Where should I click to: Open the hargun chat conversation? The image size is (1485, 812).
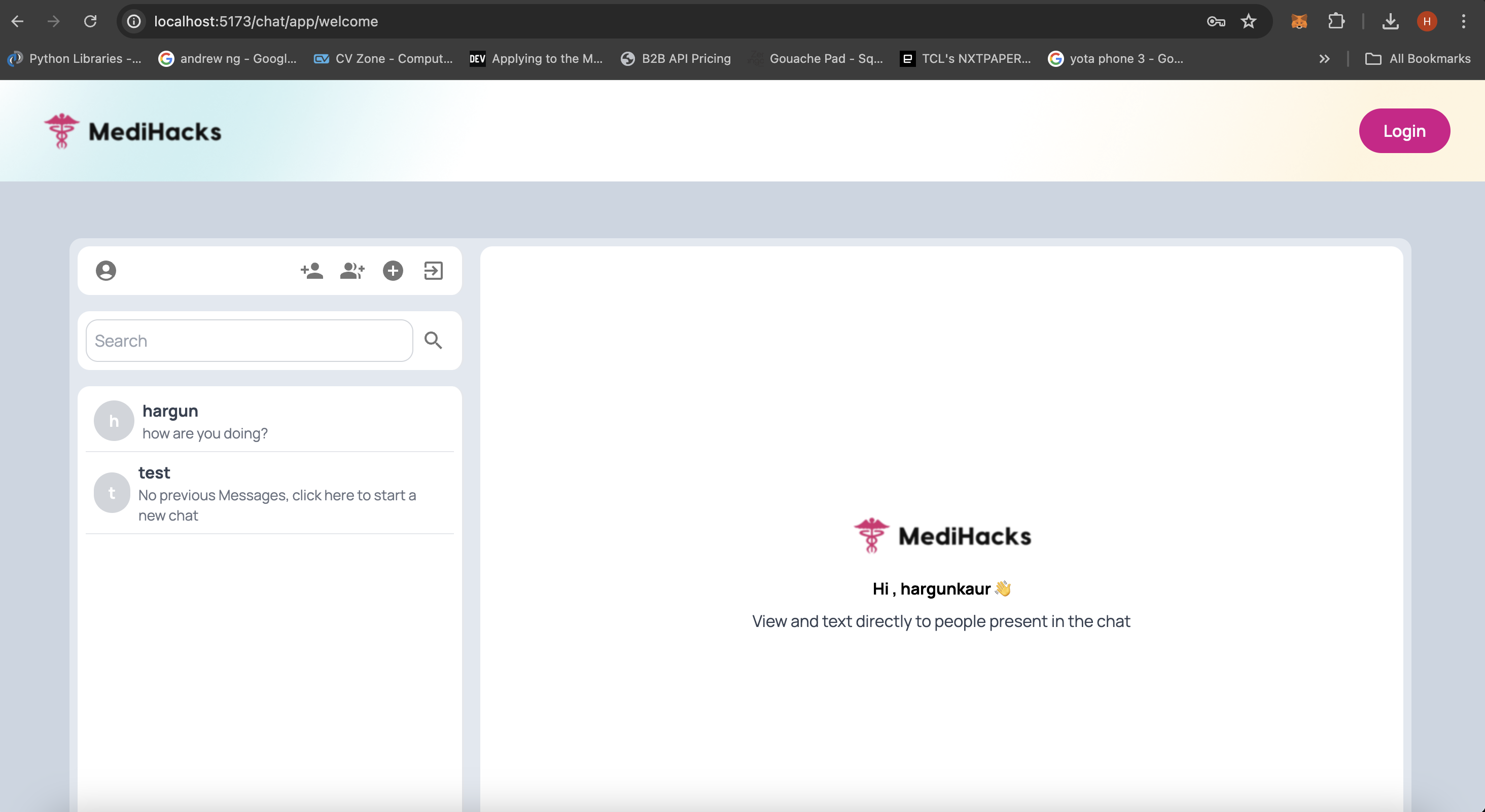tap(269, 421)
